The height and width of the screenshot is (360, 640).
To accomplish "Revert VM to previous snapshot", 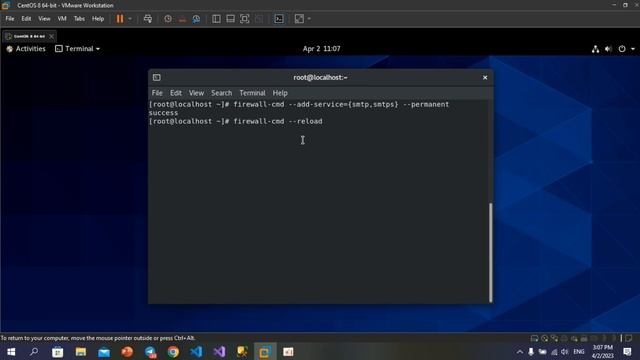I will (182, 19).
